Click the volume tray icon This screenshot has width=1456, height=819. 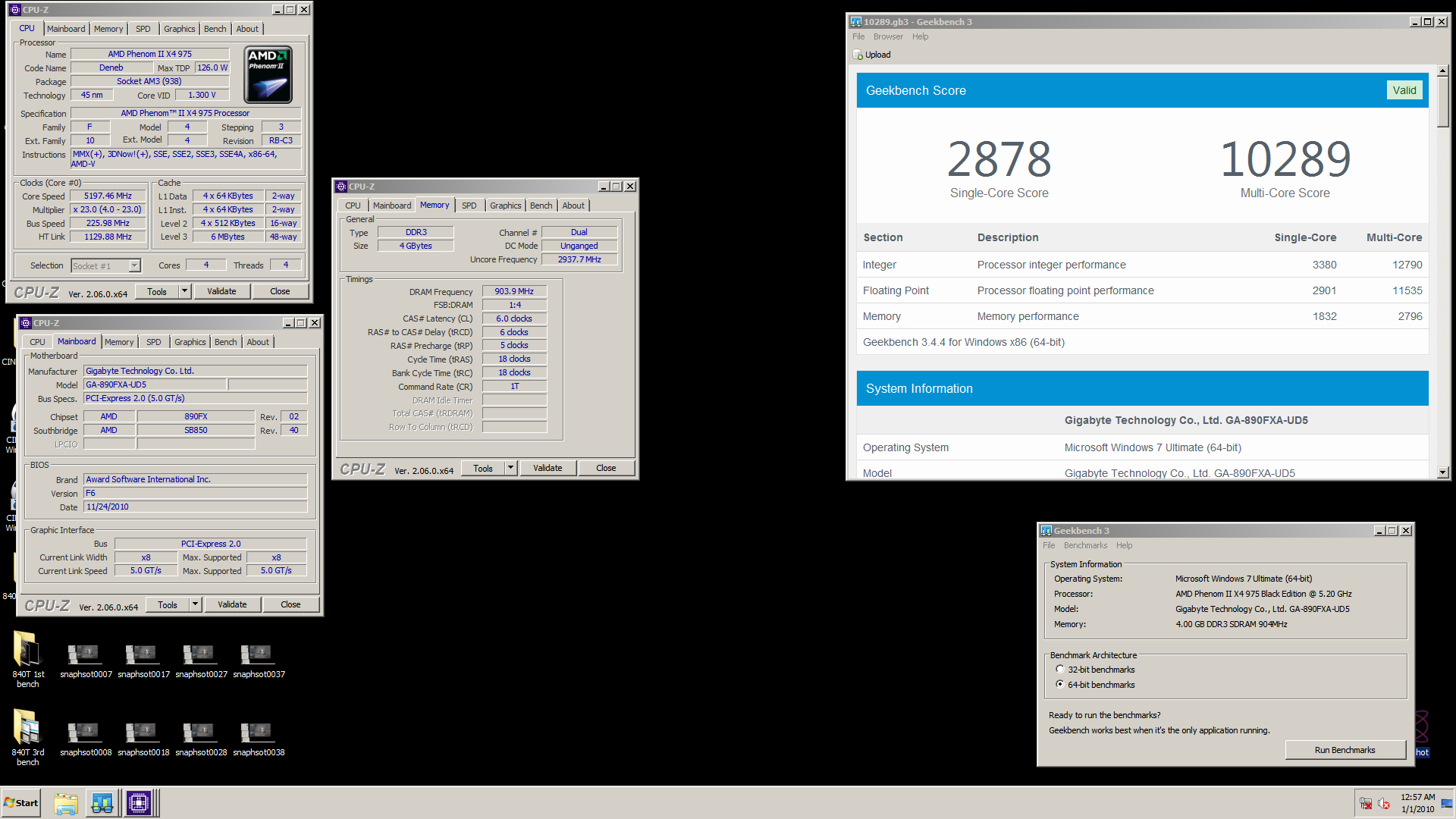[1383, 803]
